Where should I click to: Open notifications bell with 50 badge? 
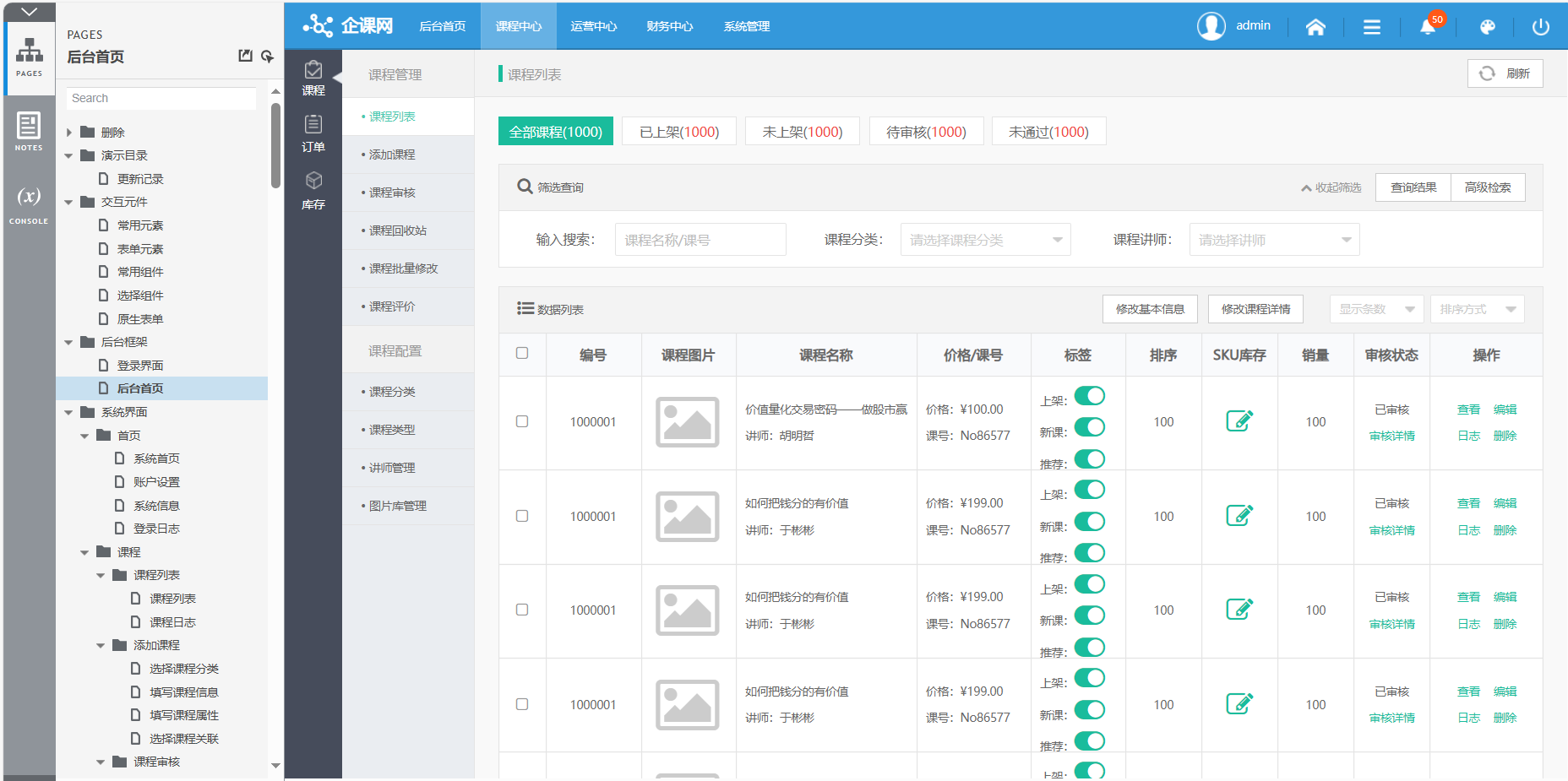point(1428,27)
